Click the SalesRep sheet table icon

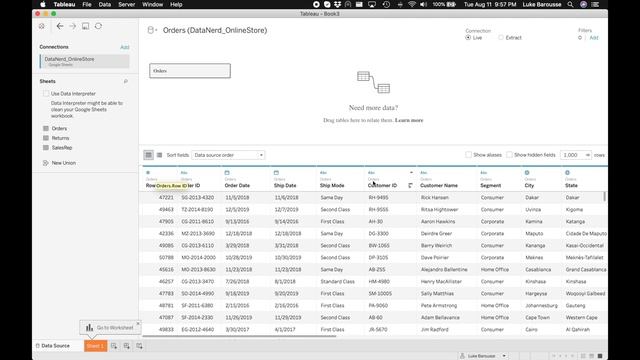[46, 147]
